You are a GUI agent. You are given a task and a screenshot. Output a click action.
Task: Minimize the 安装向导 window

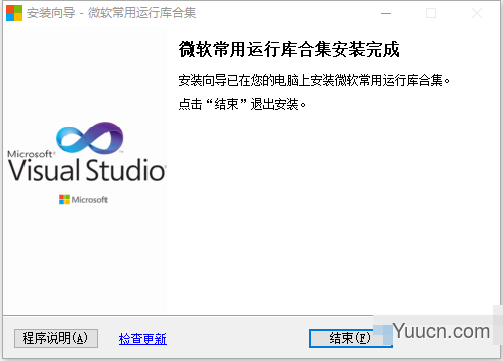386,13
